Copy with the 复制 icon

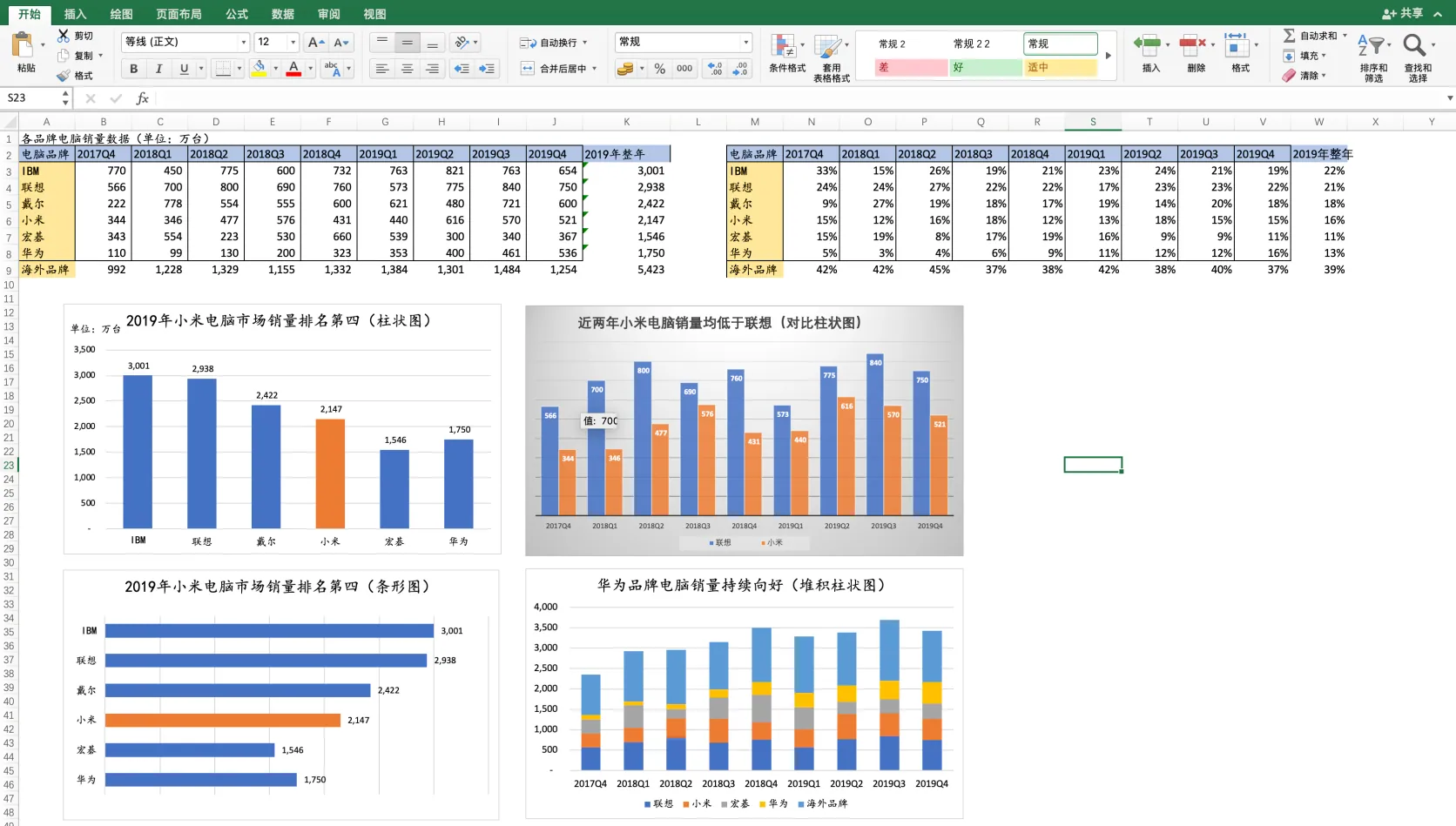coord(64,56)
